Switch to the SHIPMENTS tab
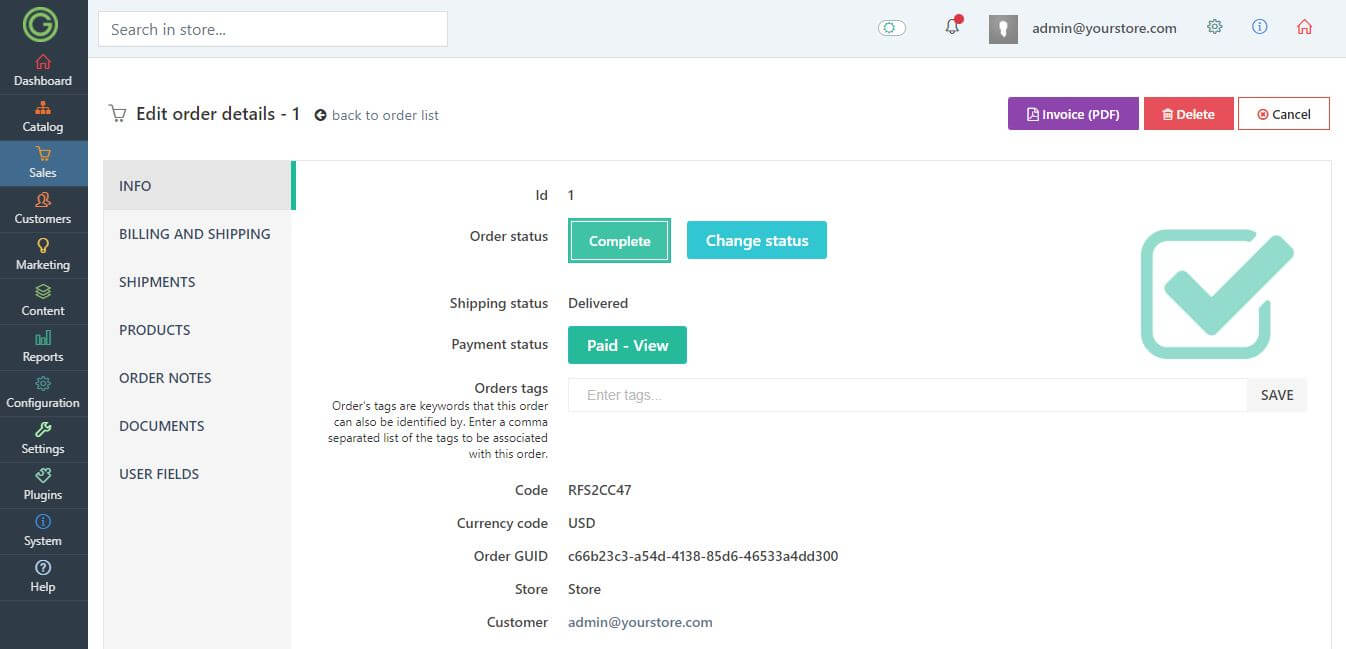Viewport: 1346px width, 649px height. pos(198,282)
